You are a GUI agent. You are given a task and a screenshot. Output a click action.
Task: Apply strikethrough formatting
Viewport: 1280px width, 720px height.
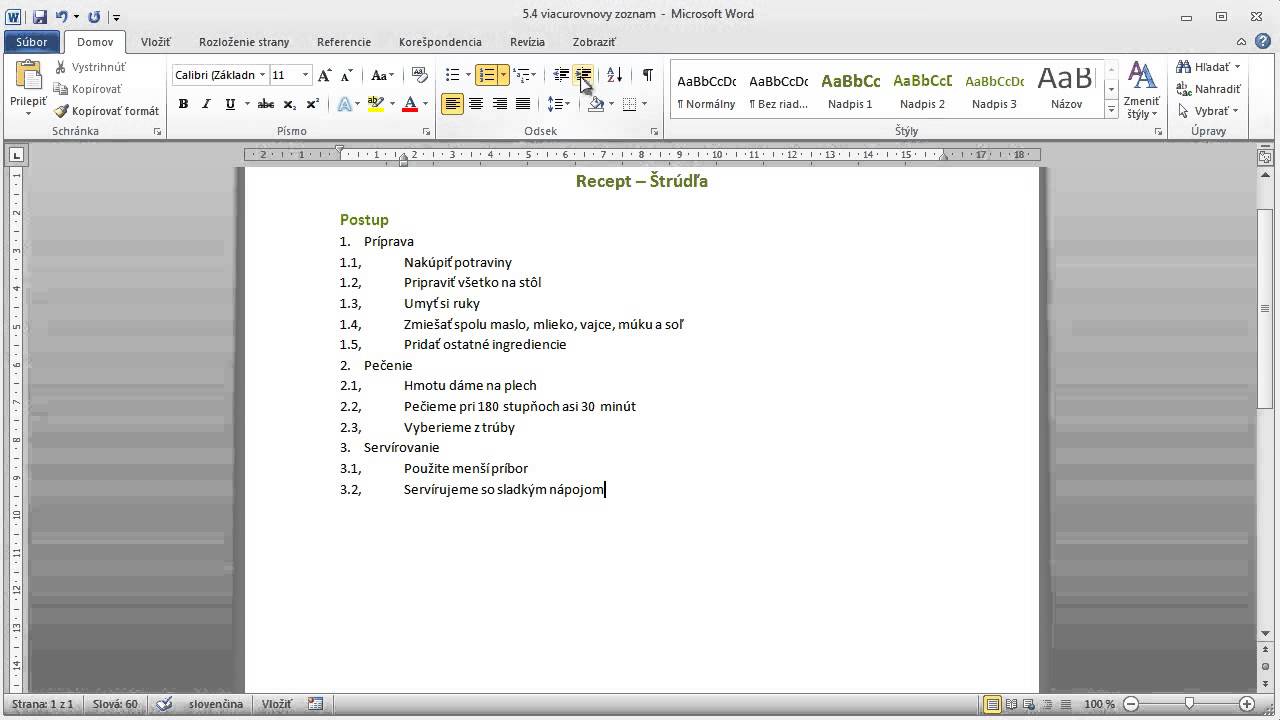265,104
